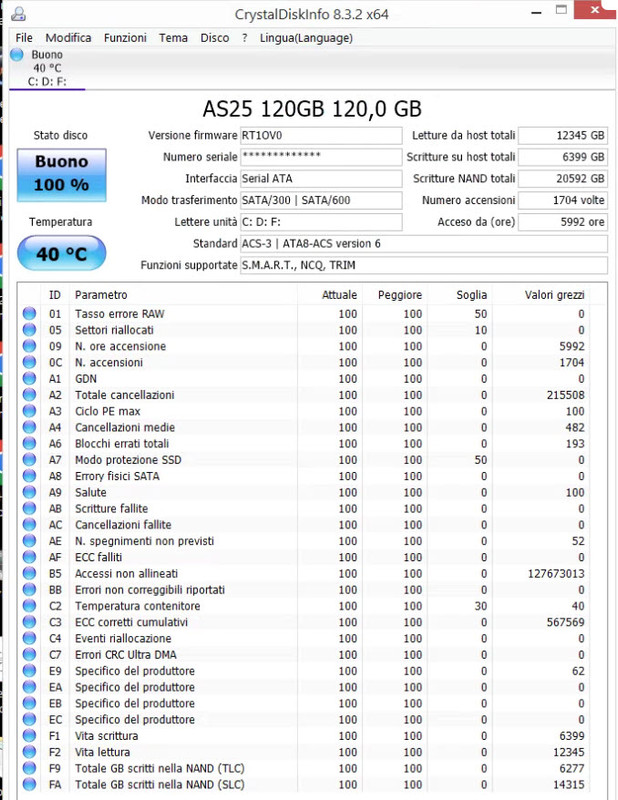
Task: Click the status orb for GDN
Action: pyautogui.click(x=29, y=378)
